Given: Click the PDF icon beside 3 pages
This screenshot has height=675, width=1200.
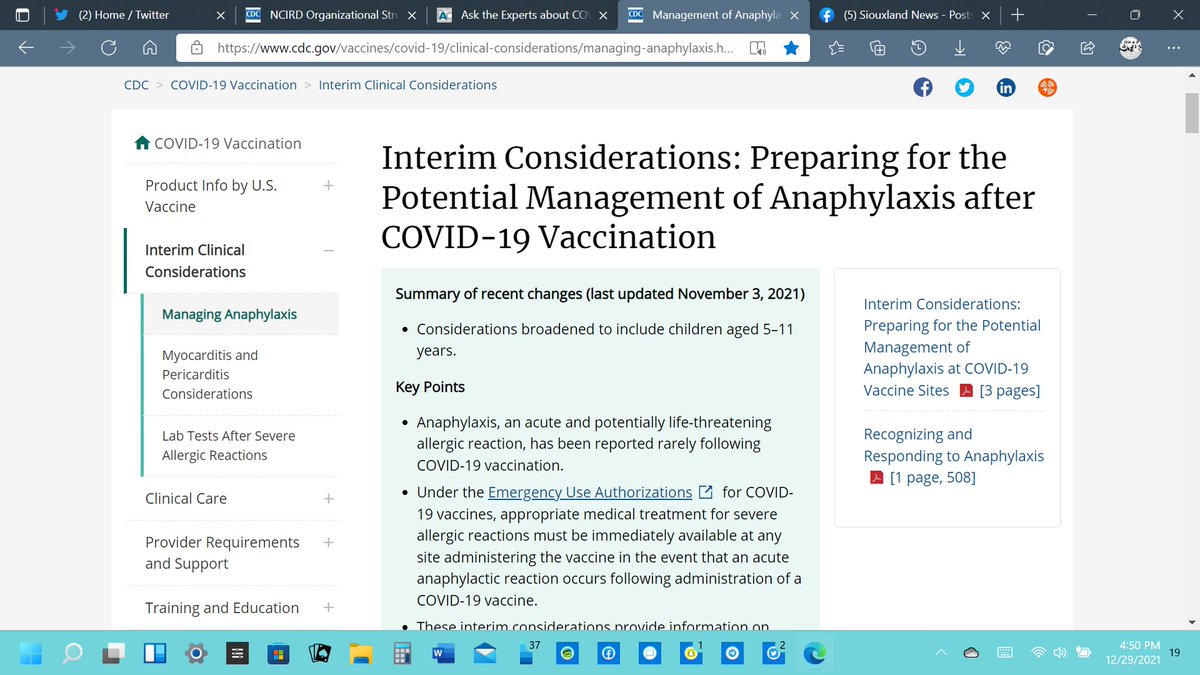Looking at the screenshot, I should (x=966, y=390).
